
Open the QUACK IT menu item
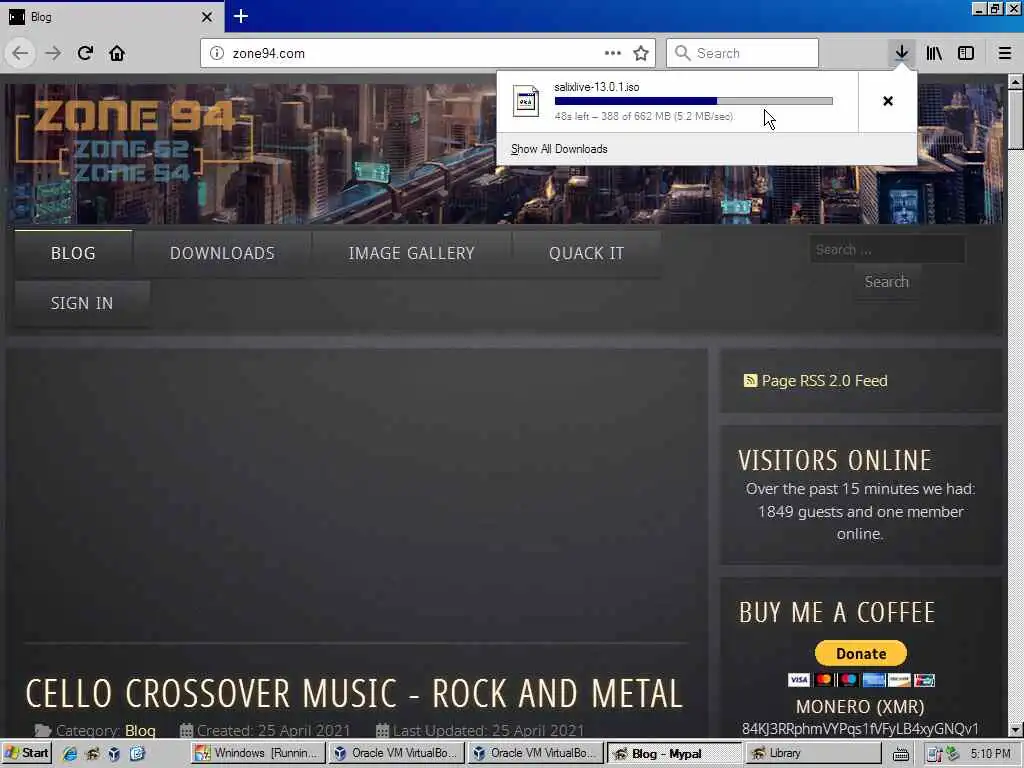point(586,253)
